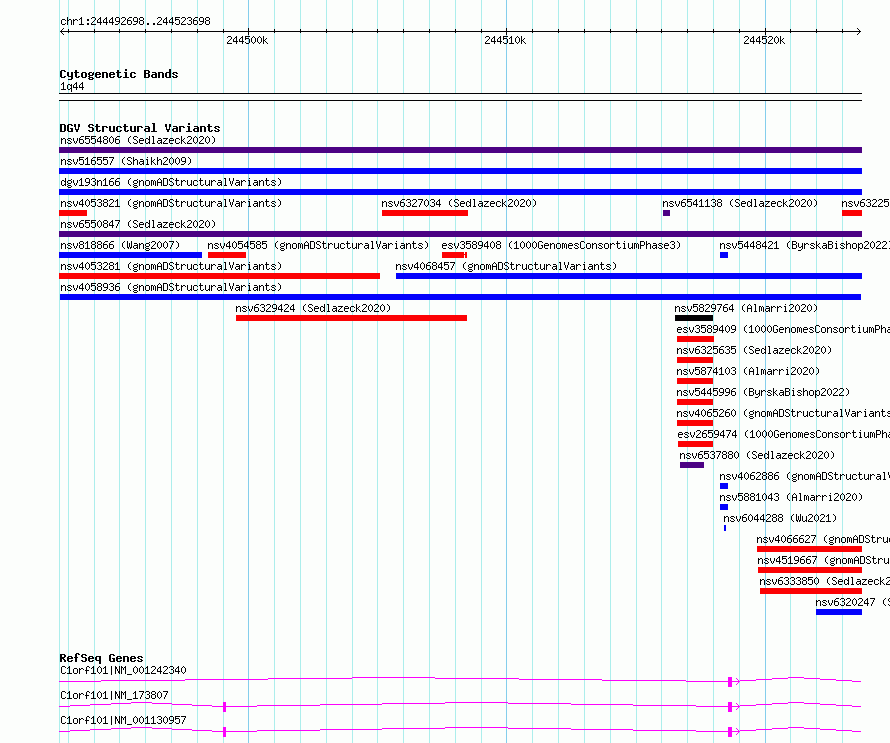Viewport: 890px width, 743px height.
Task: Click nsv4065260 gnomAD label
Action: [x=783, y=413]
